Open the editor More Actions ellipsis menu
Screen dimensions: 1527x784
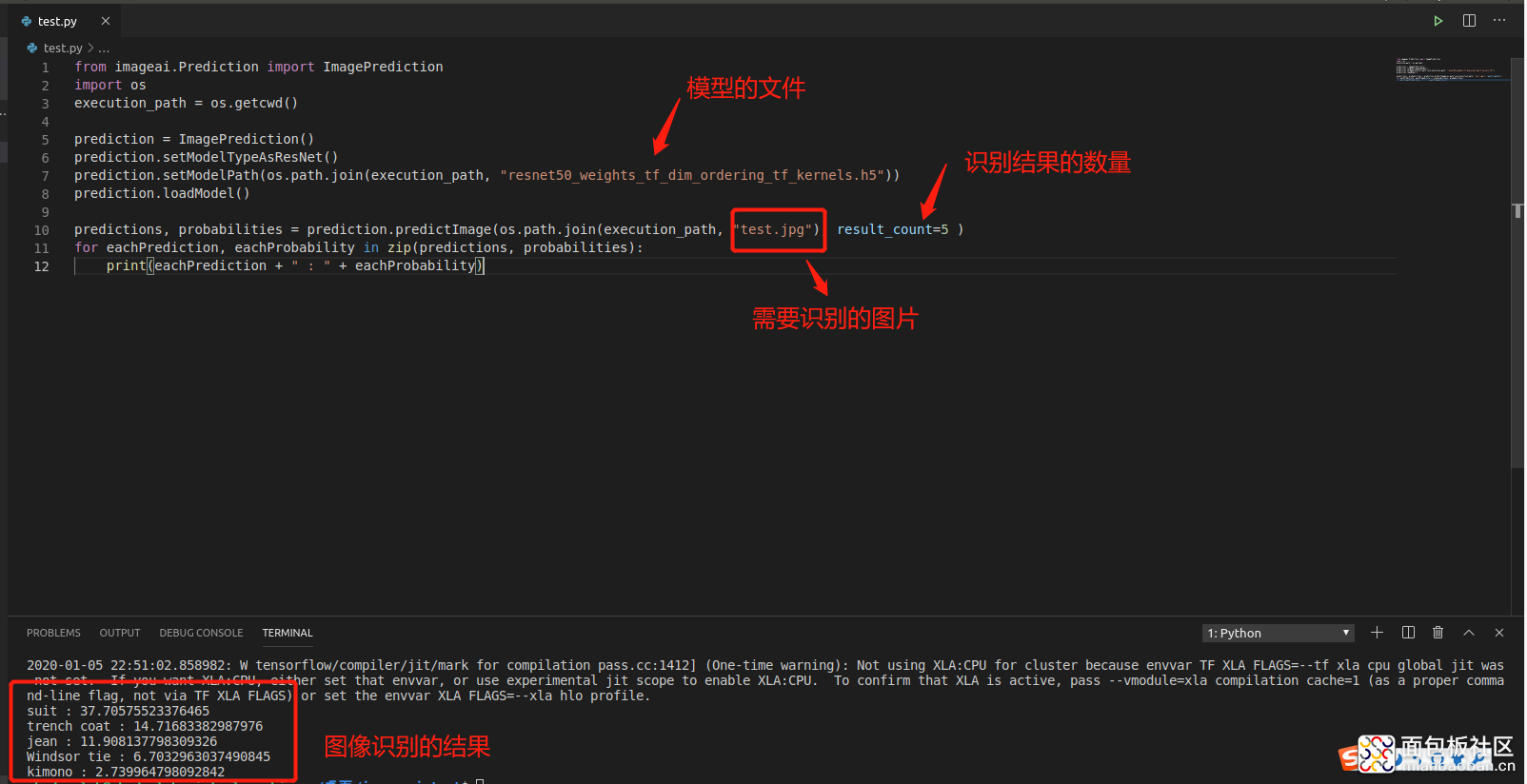point(1499,20)
